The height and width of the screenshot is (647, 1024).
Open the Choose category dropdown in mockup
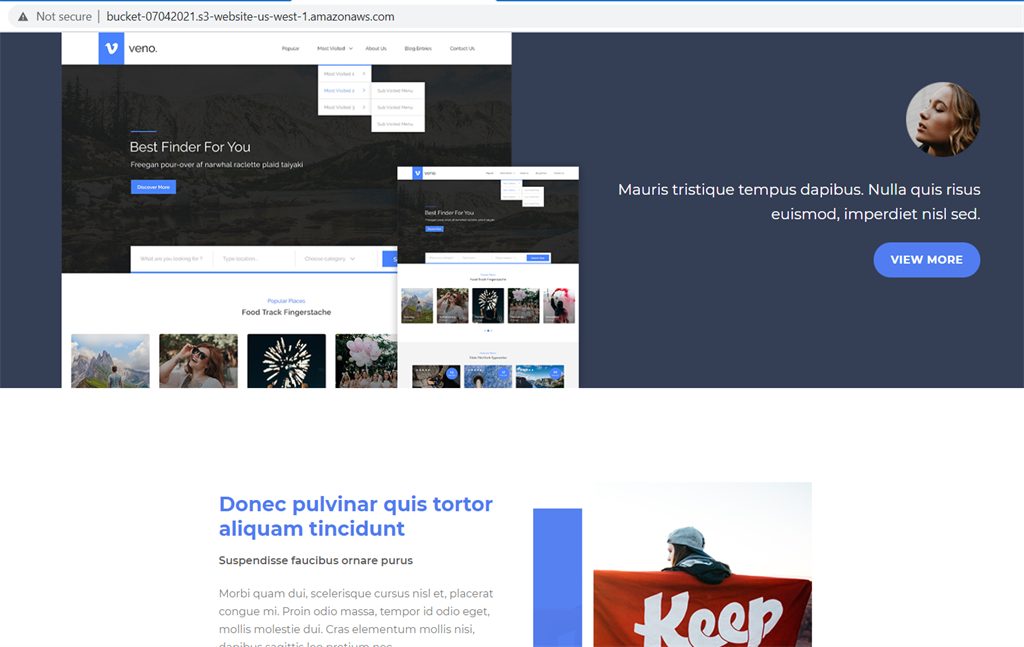click(330, 259)
